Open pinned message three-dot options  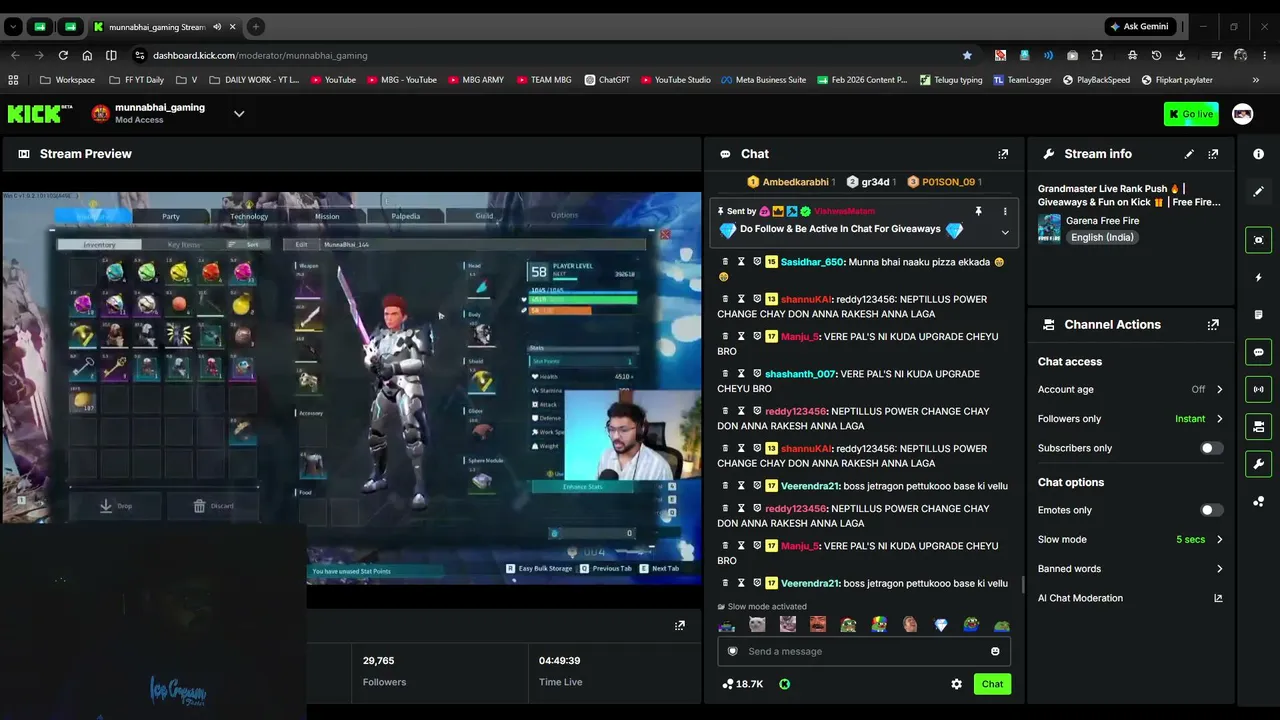point(1005,211)
